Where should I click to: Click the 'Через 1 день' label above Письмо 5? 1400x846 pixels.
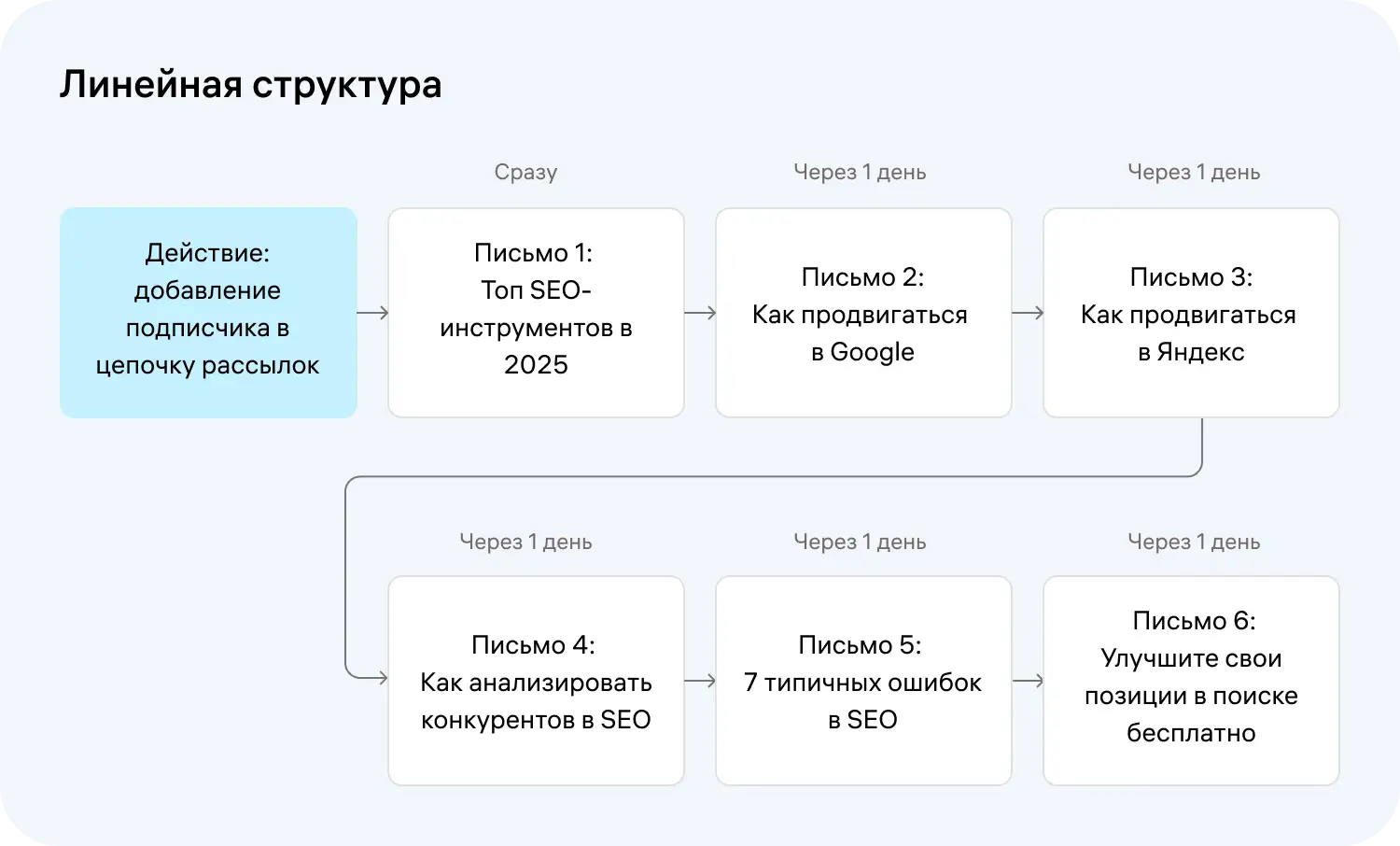[x=861, y=541]
